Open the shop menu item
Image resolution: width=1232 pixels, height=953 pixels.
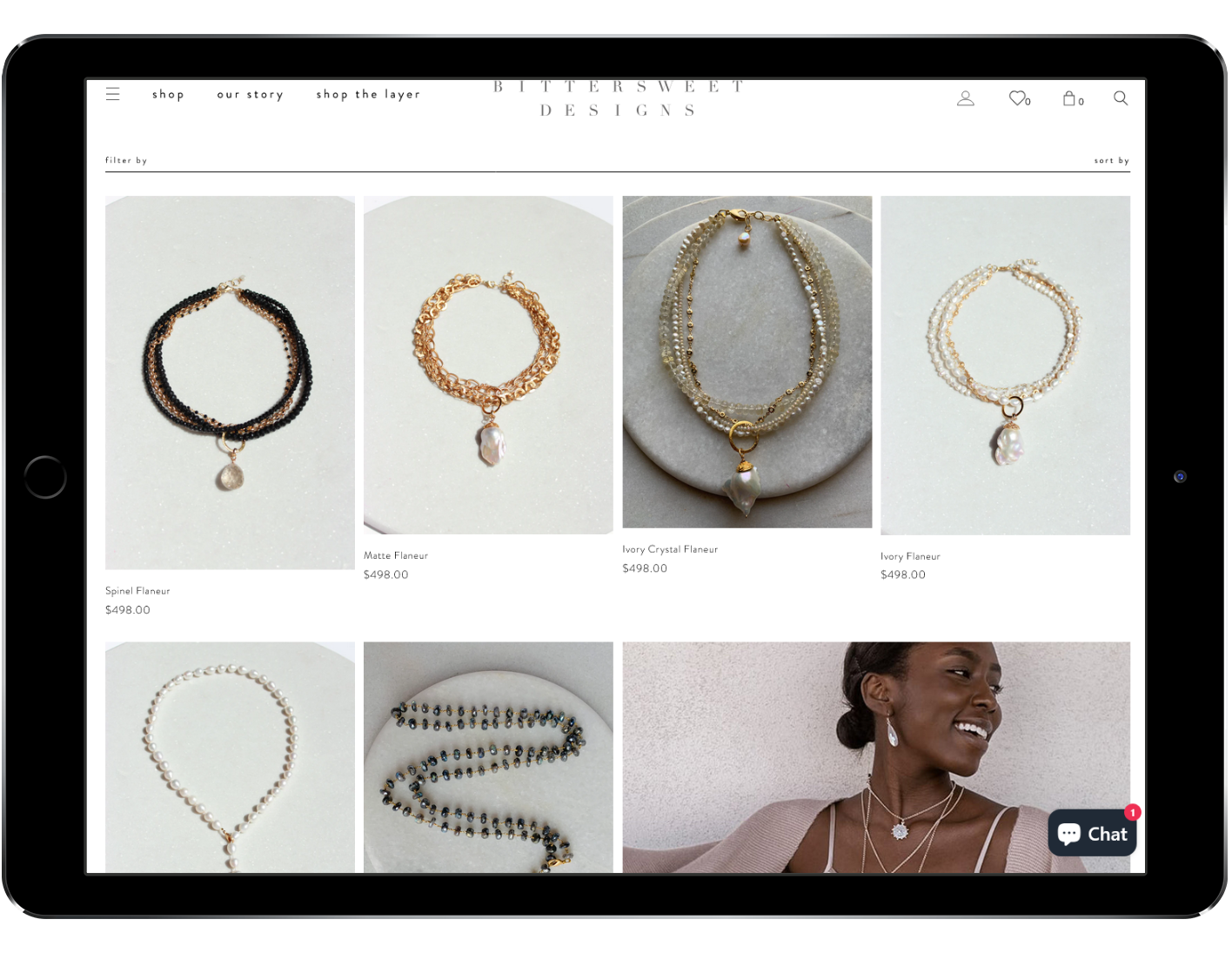click(168, 94)
